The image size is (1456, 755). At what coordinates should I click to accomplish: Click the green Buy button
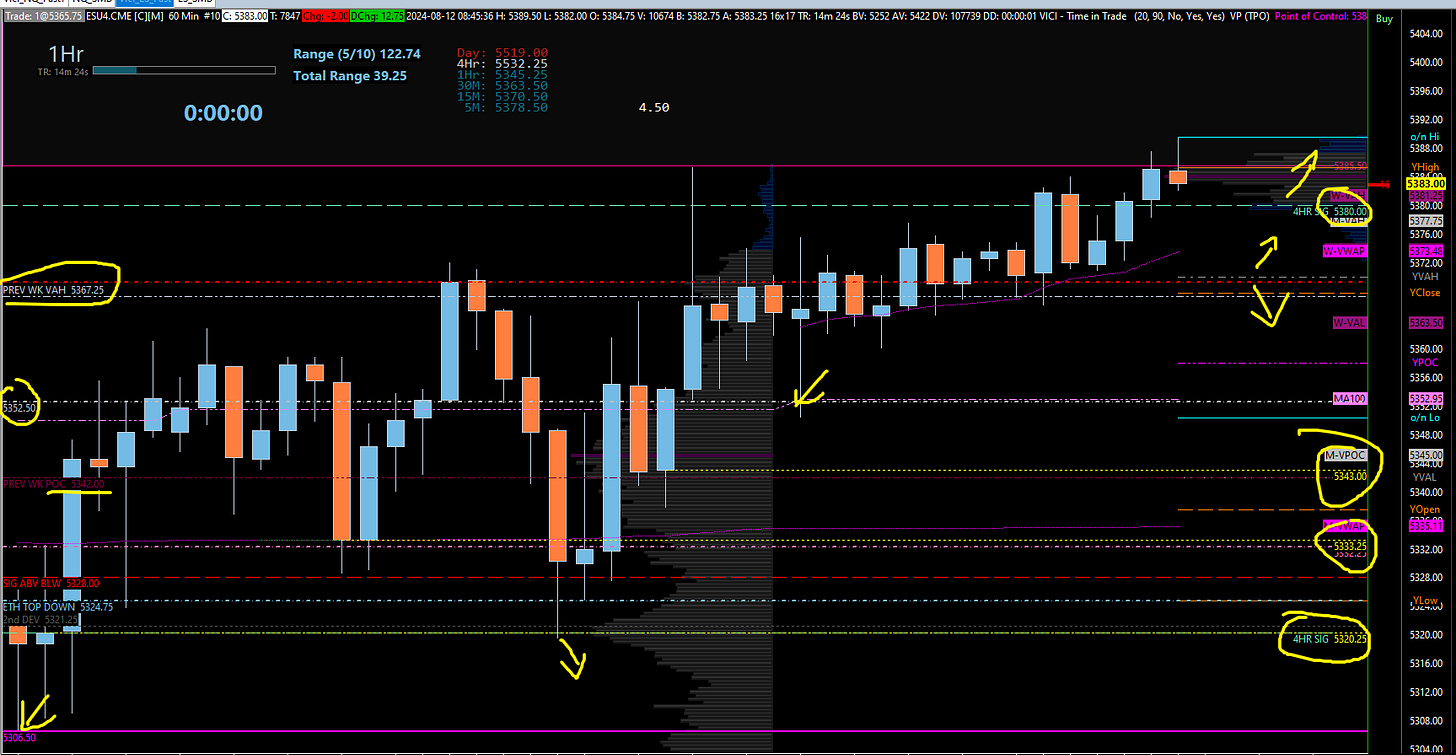pyautogui.click(x=1384, y=19)
